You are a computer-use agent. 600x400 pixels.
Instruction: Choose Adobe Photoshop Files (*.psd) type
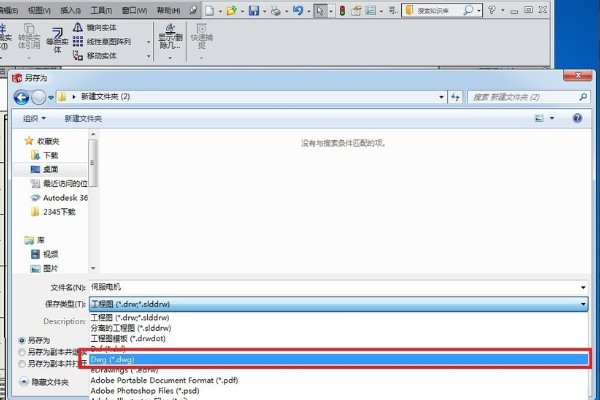tap(145, 391)
